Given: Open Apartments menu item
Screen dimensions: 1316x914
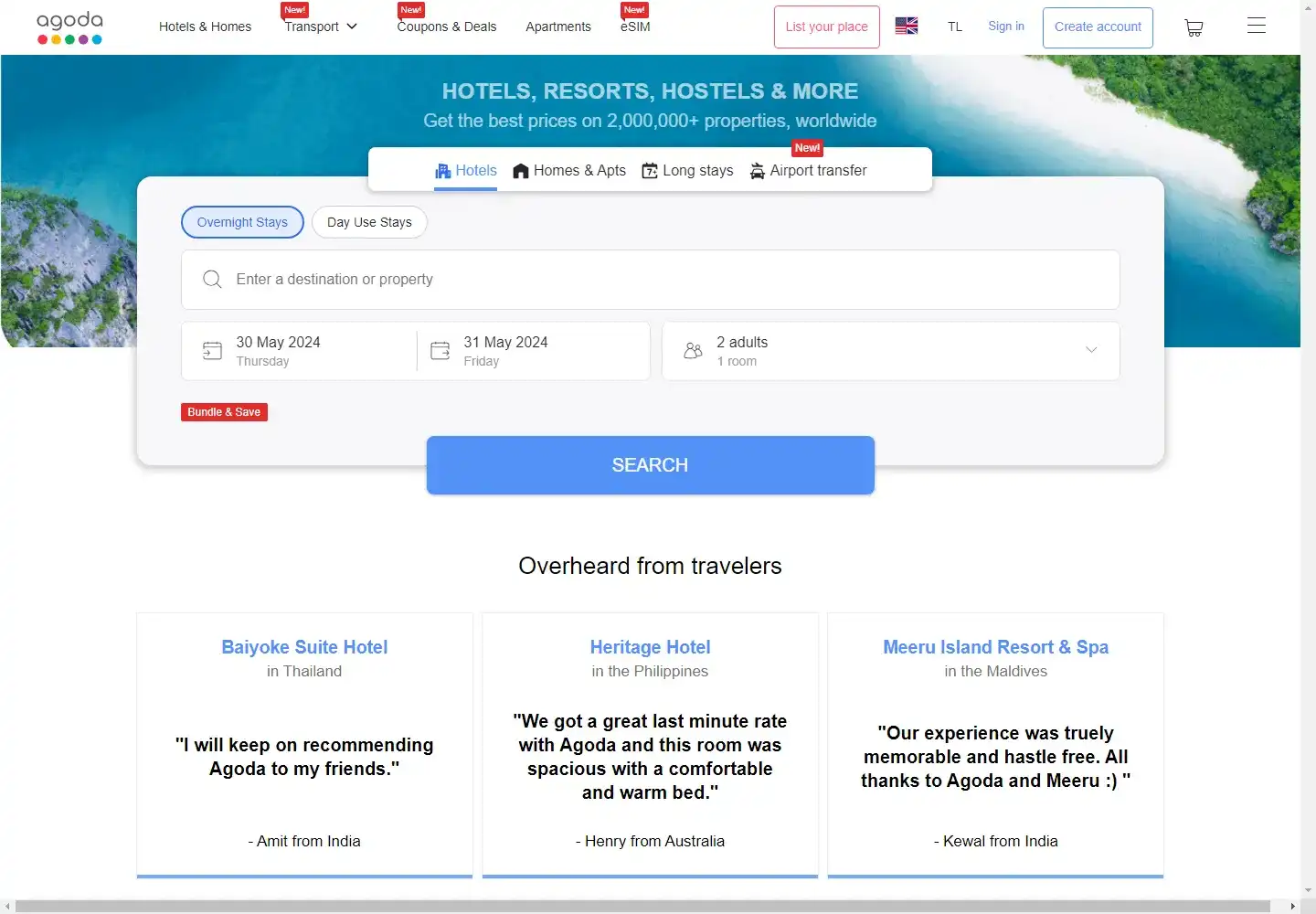Looking at the screenshot, I should (x=558, y=27).
